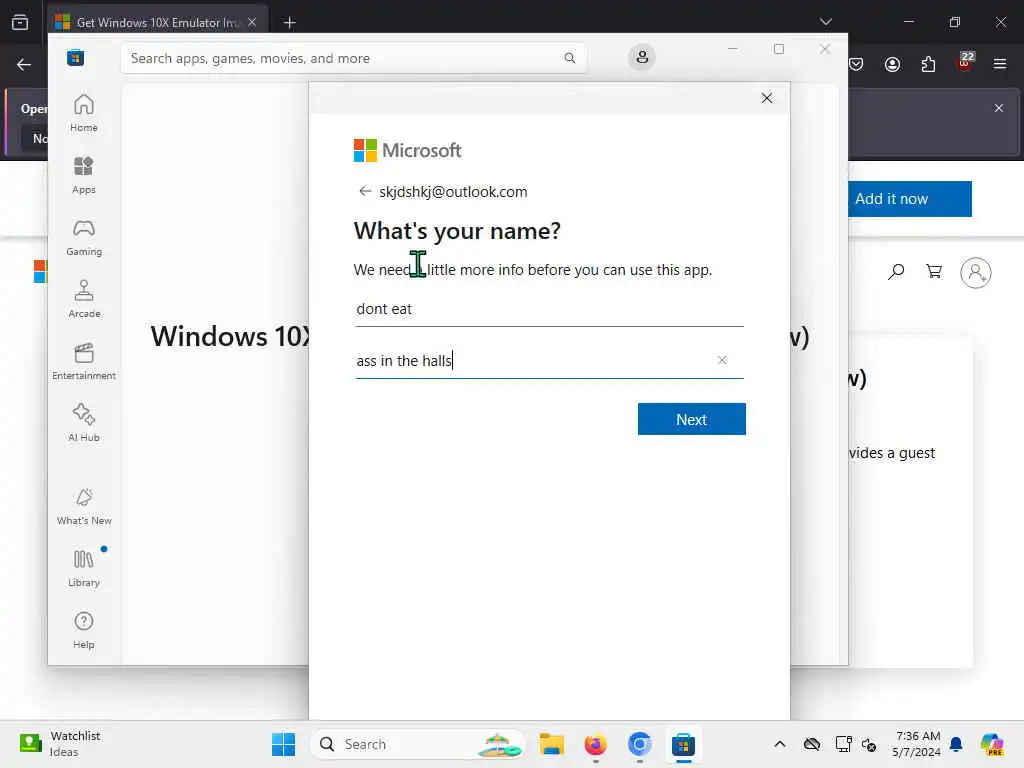Open new browser tab with plus
The image size is (1024, 768).
pos(289,23)
